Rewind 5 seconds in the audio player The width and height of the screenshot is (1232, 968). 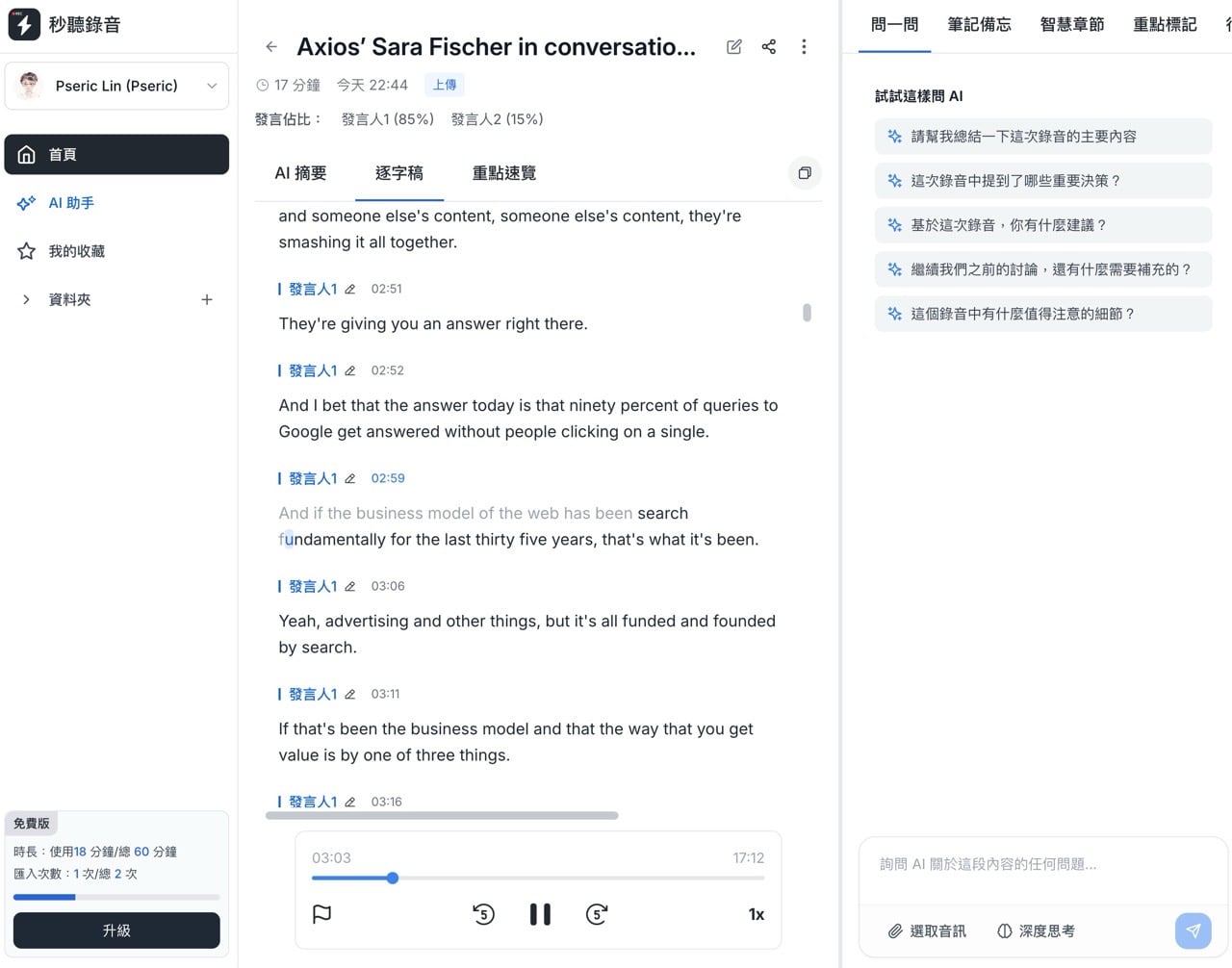pos(483,914)
